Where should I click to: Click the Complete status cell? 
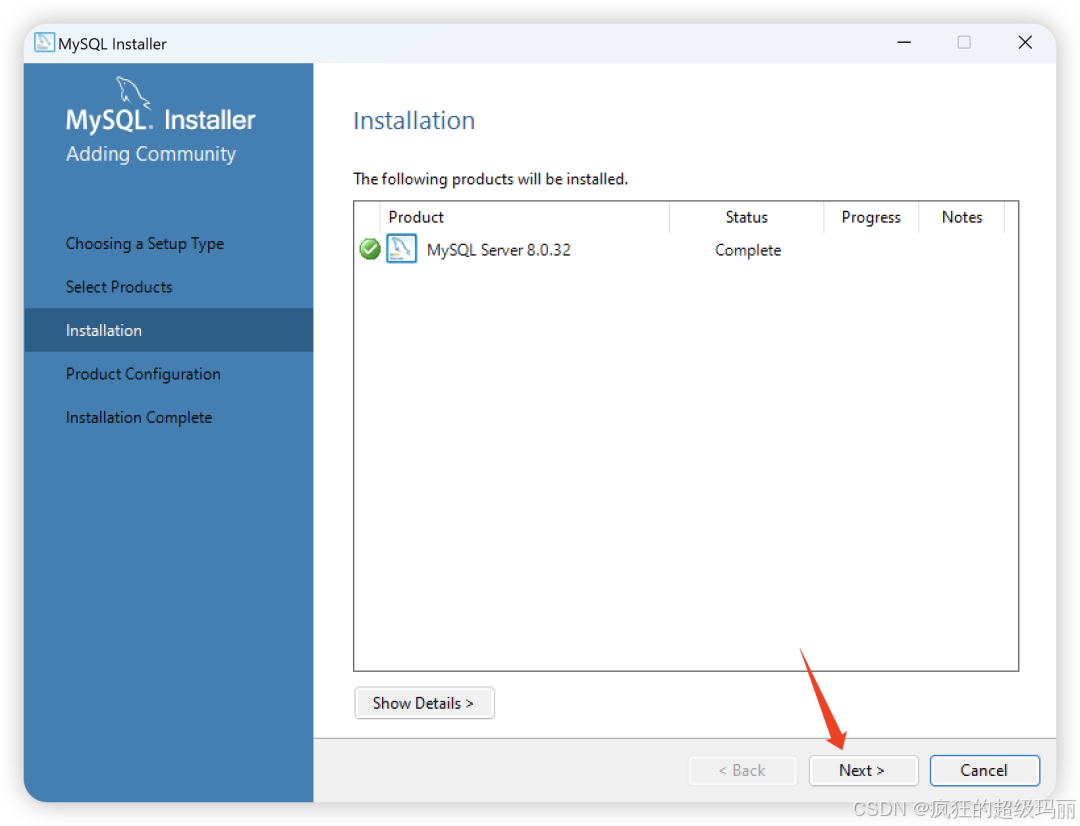click(748, 250)
